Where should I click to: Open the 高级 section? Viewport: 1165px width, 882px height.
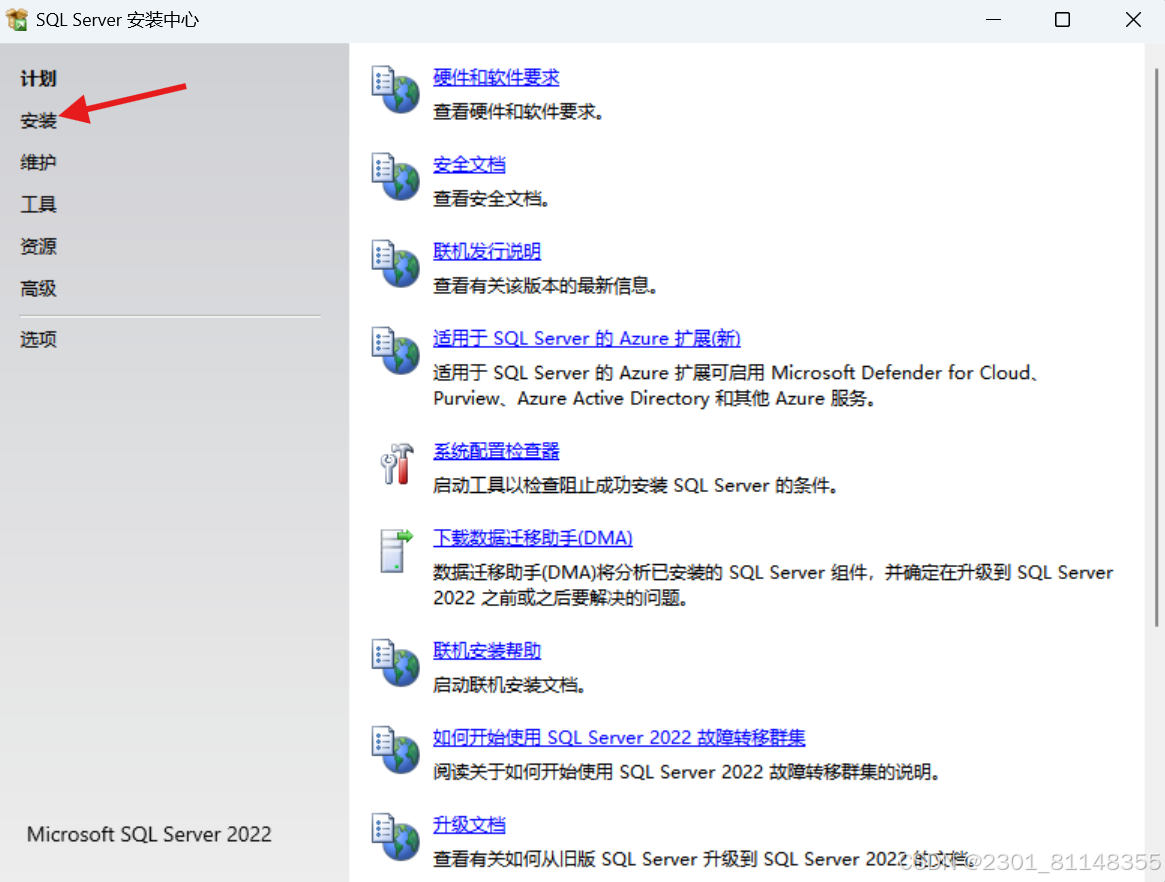click(37, 288)
